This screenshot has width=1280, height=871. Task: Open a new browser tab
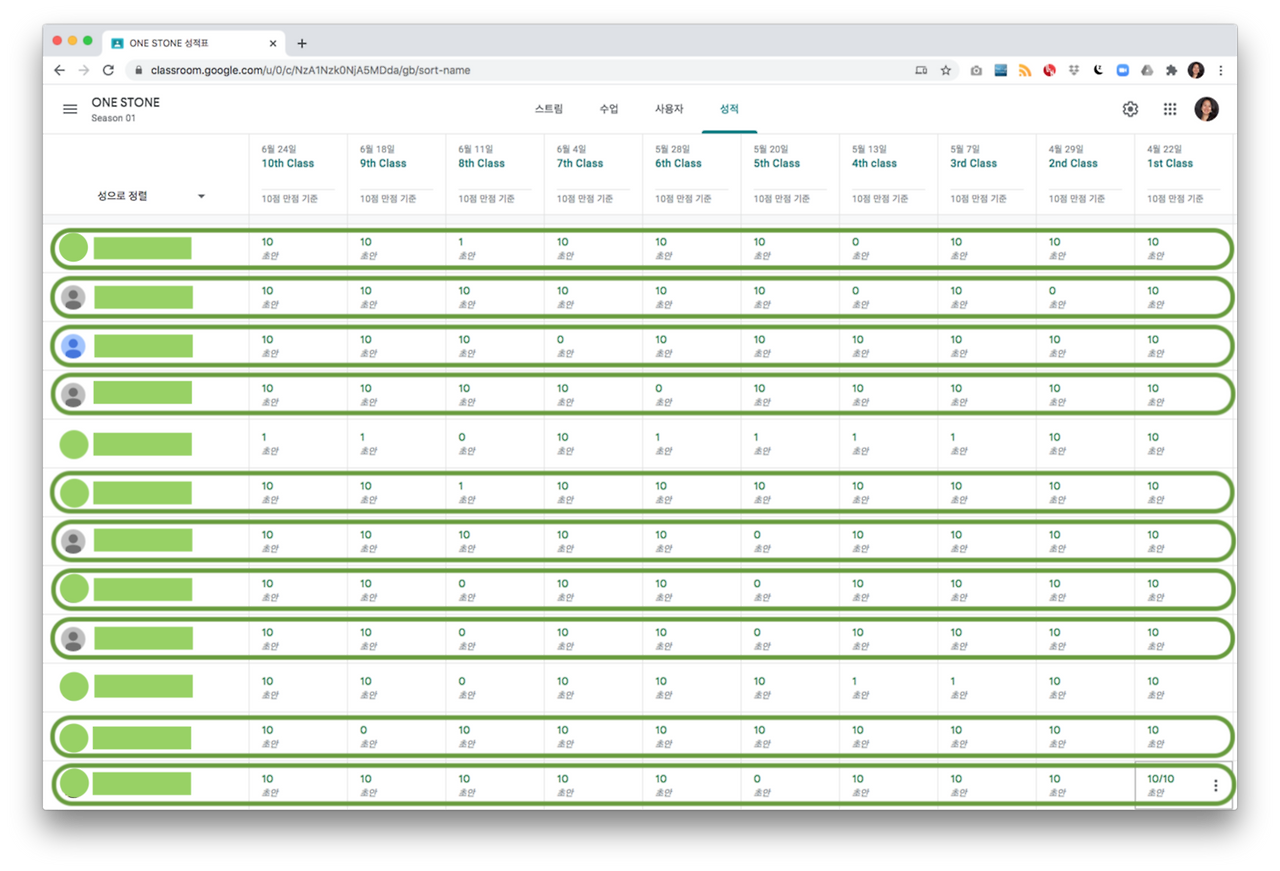[302, 43]
